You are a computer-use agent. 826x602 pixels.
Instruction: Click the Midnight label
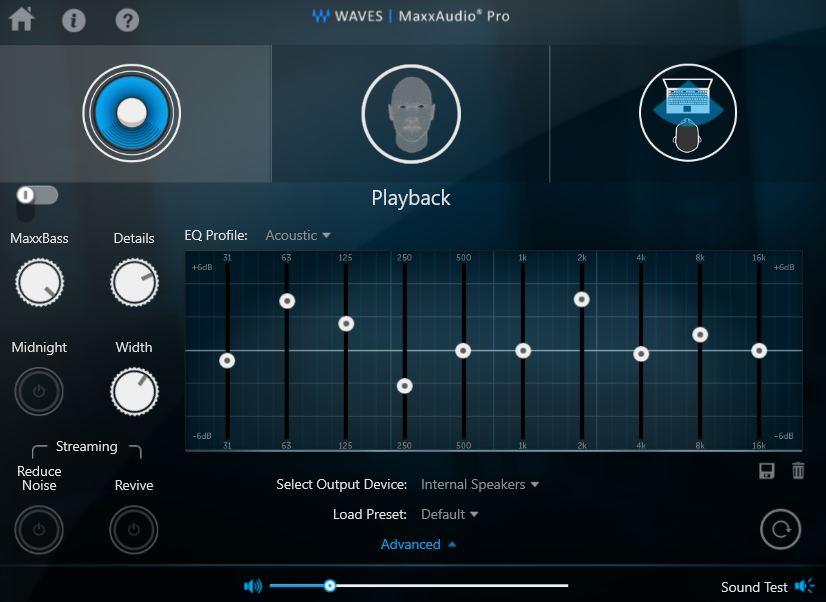(39, 348)
